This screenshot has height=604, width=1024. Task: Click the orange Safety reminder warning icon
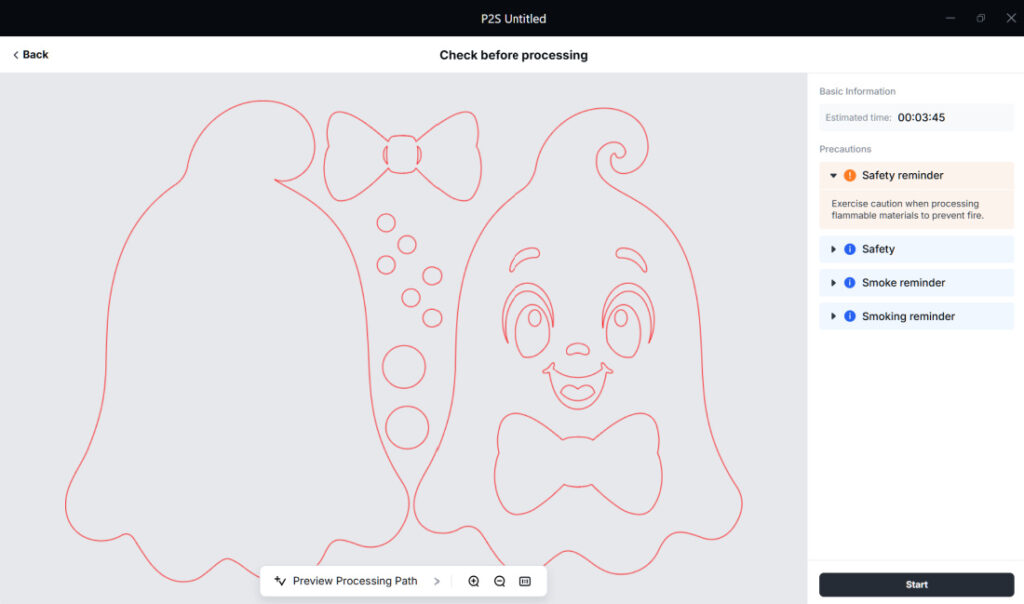click(850, 175)
